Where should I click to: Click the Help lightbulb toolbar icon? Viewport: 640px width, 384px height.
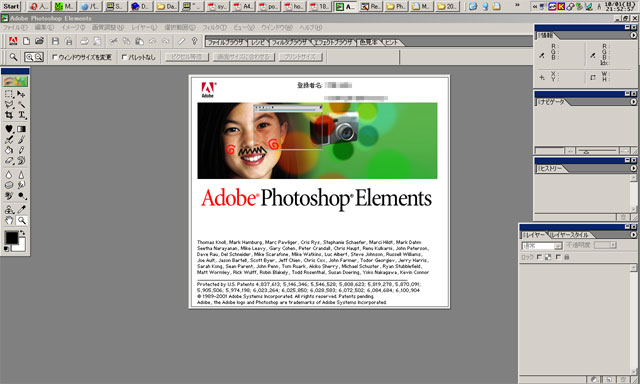(x=194, y=41)
